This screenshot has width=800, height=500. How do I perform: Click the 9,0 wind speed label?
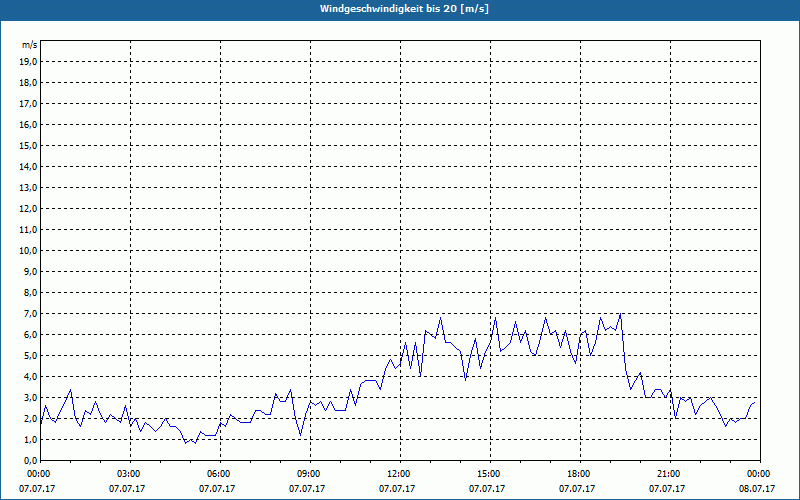coord(30,271)
